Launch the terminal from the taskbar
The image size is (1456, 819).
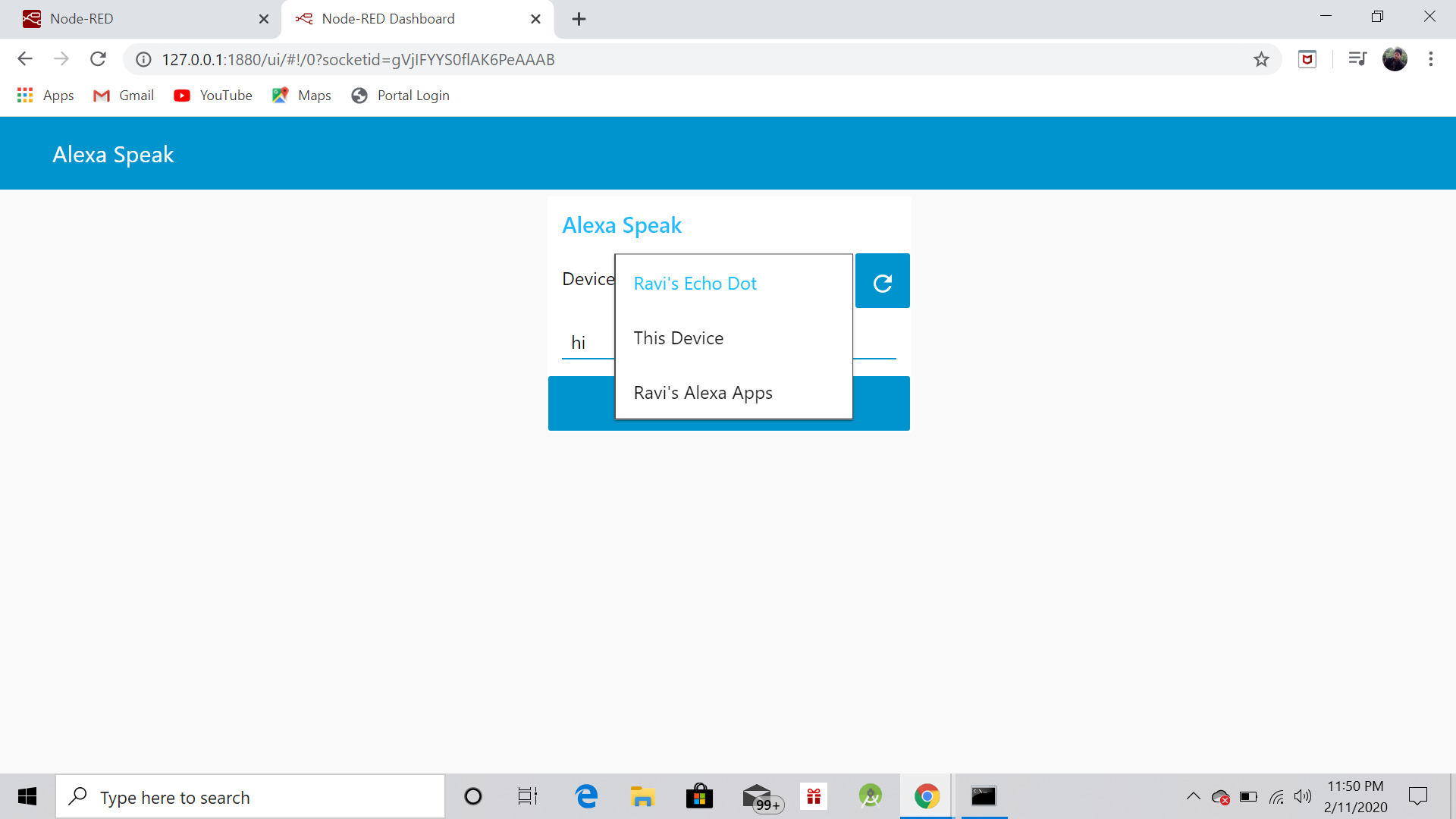[x=983, y=796]
